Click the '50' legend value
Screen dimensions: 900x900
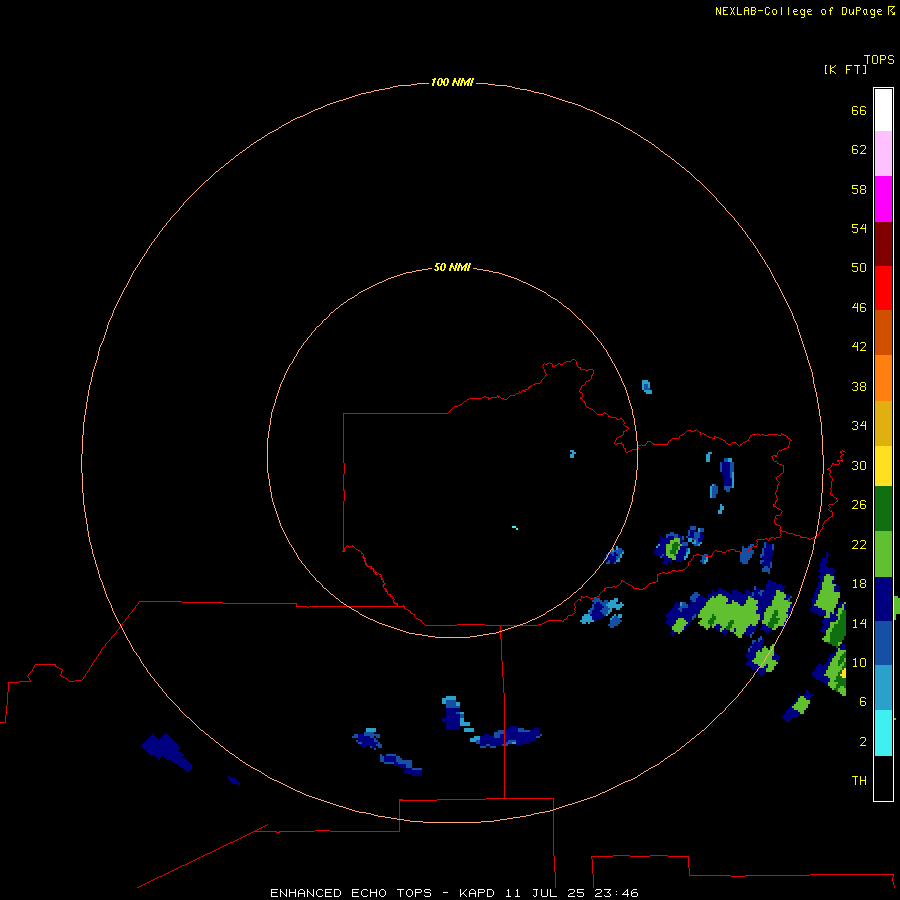(x=859, y=267)
